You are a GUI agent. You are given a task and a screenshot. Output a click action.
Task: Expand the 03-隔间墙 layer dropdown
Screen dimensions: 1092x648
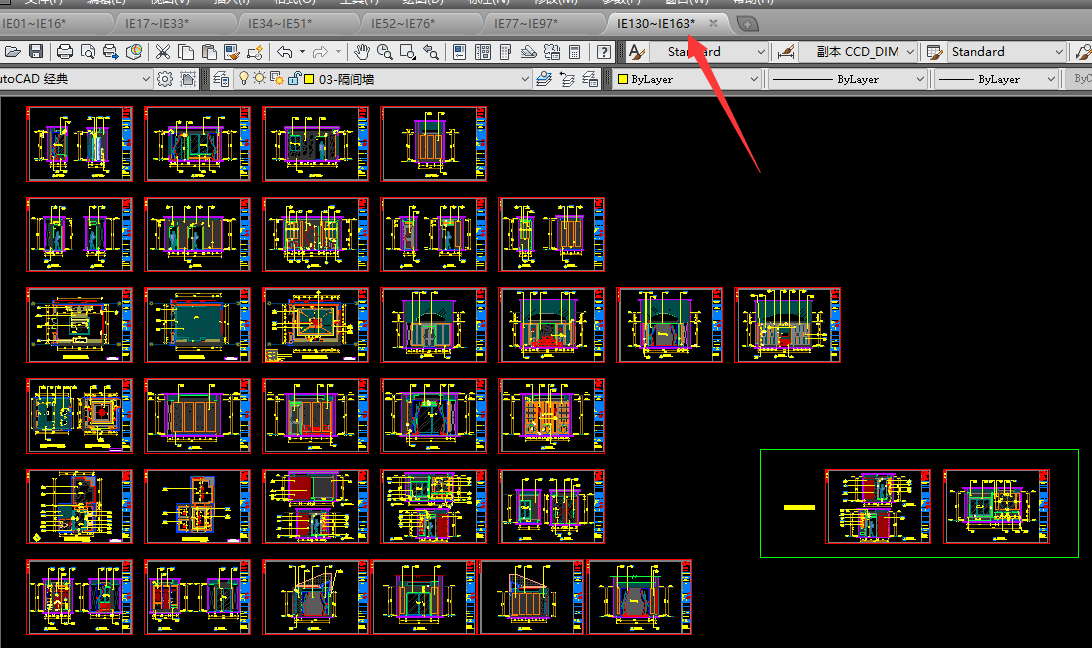click(x=524, y=79)
